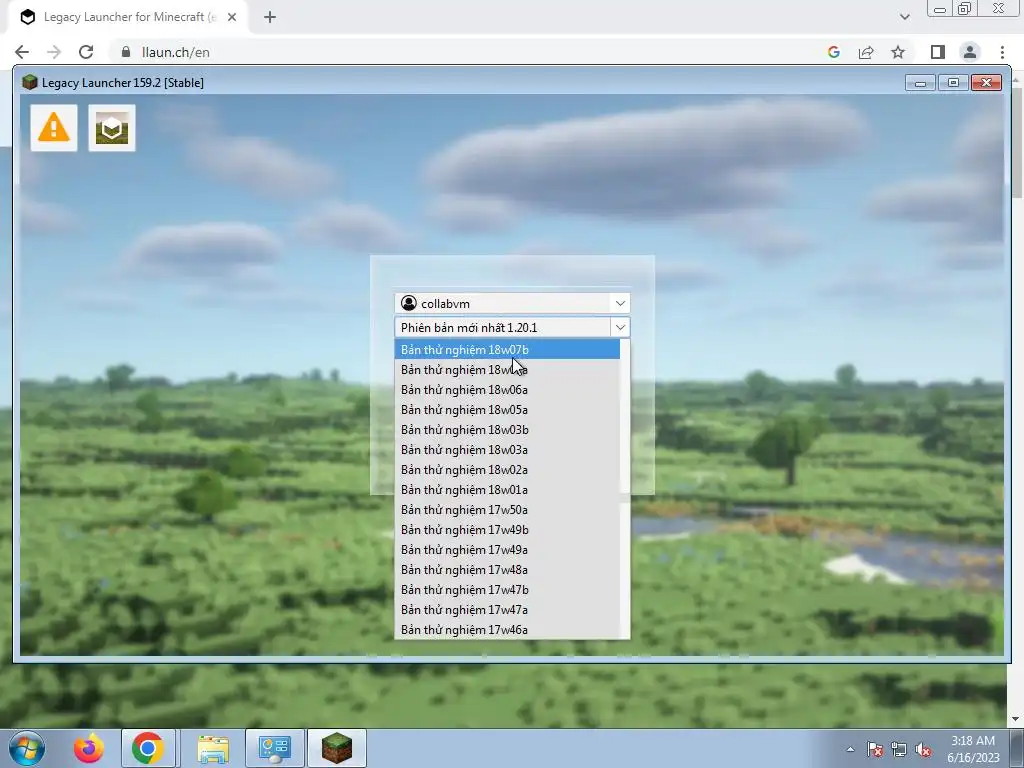
Task: Open Chrome side panel icon
Action: (938, 52)
